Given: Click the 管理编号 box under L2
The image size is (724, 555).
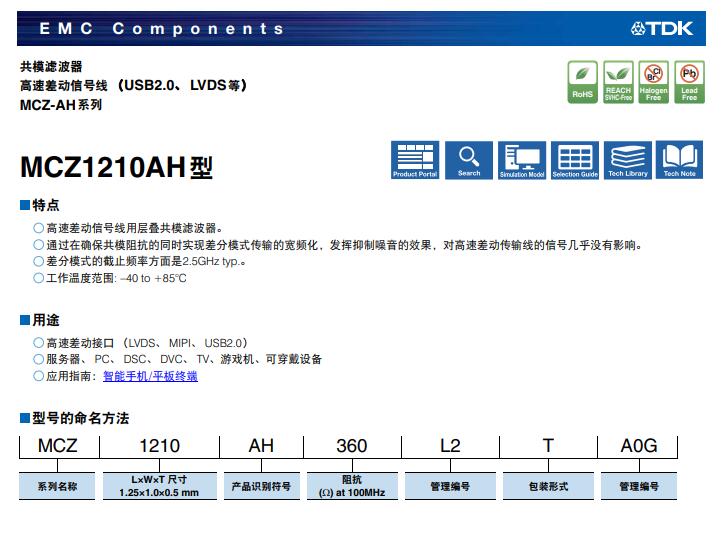Looking at the screenshot, I should pos(450,486).
